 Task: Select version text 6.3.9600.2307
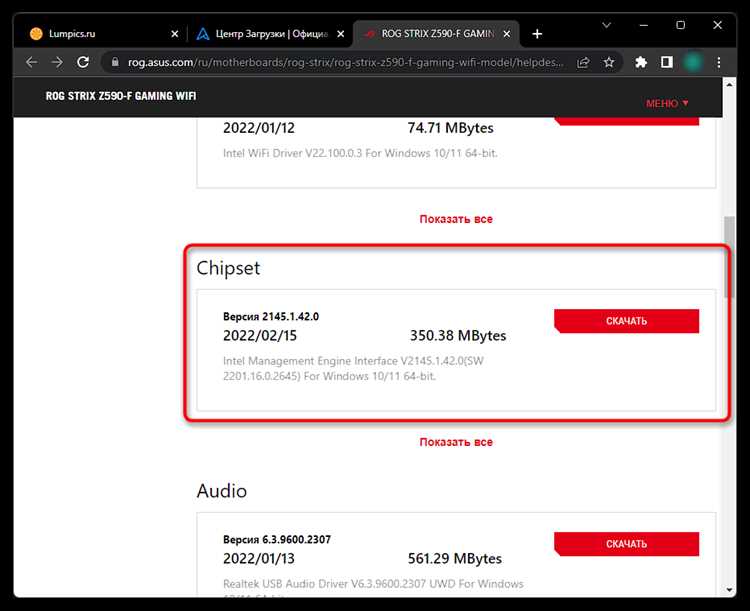coord(296,539)
